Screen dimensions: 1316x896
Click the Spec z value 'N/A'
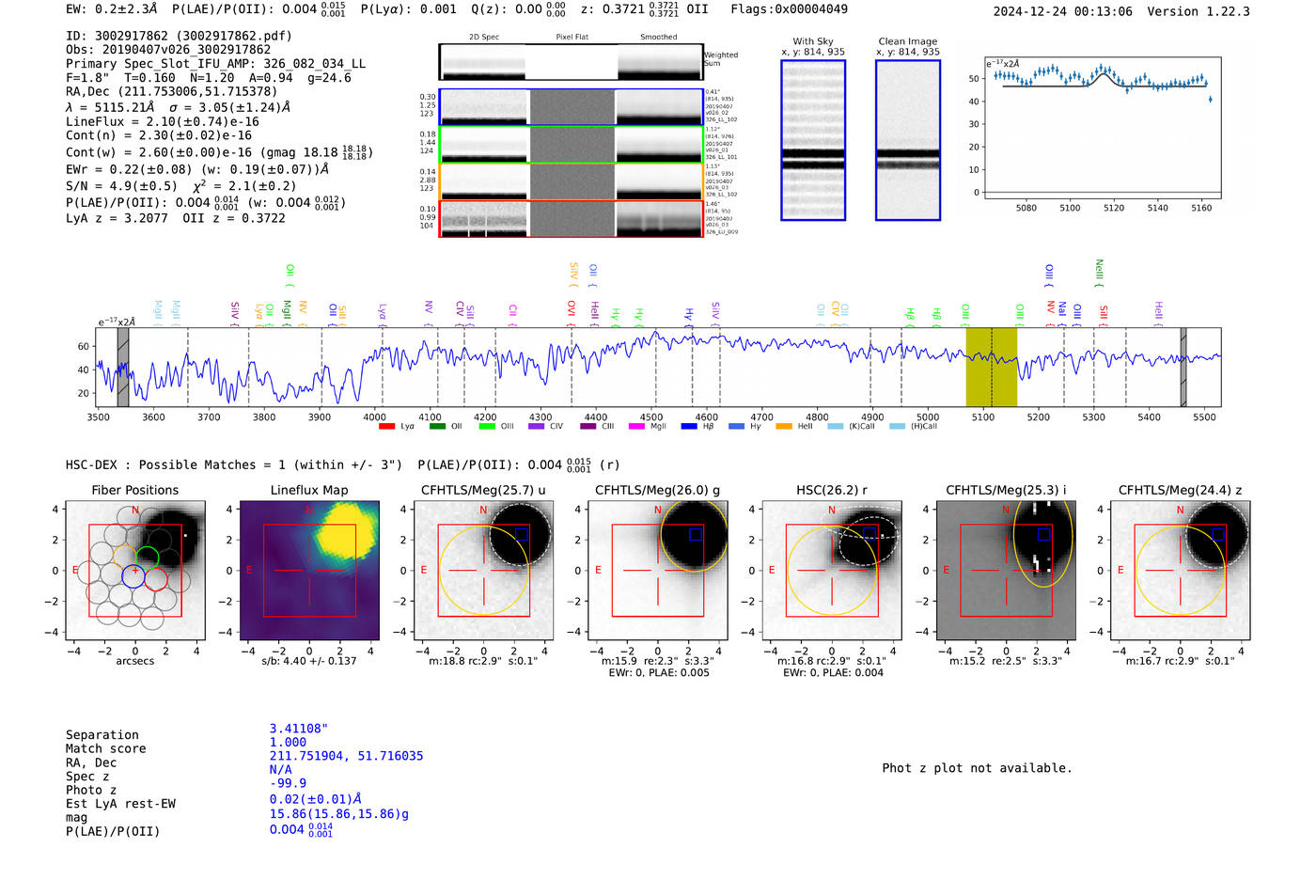(280, 769)
